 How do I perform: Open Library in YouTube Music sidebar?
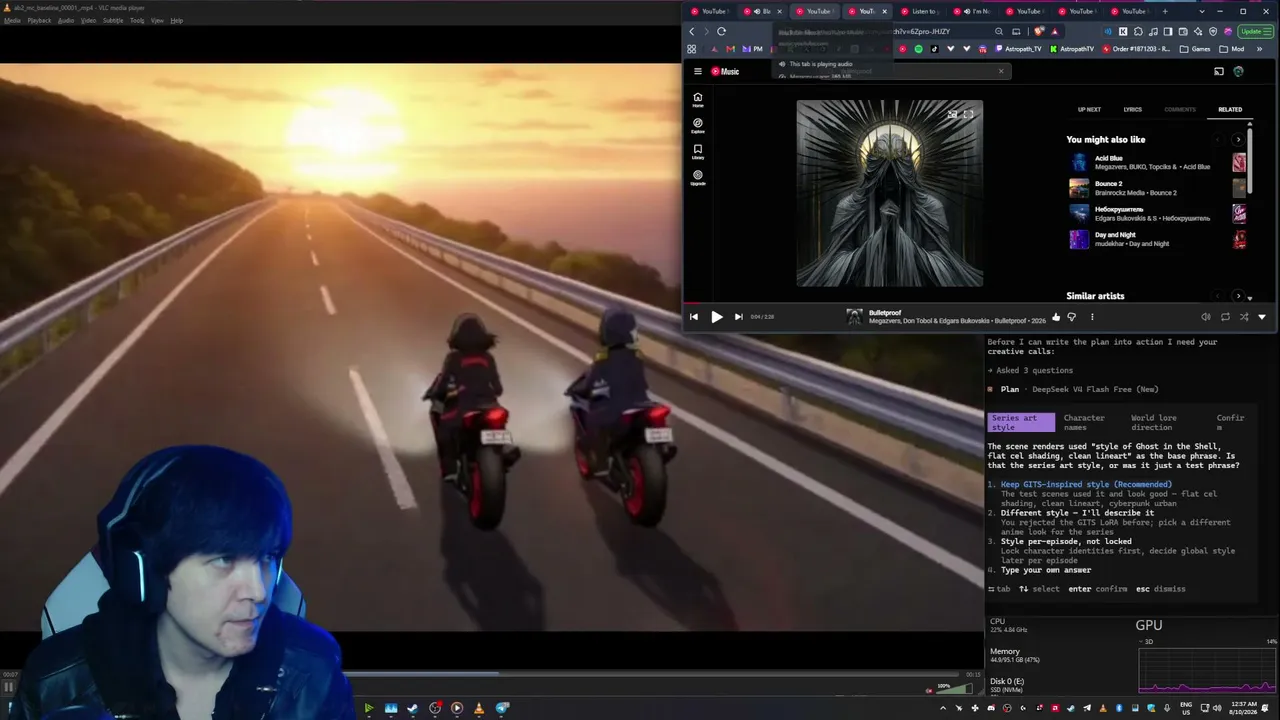tap(698, 152)
